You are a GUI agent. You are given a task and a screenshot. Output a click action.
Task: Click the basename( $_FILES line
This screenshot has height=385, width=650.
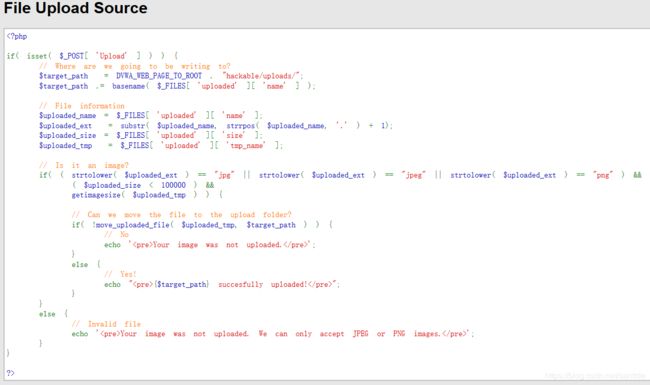pos(177,86)
